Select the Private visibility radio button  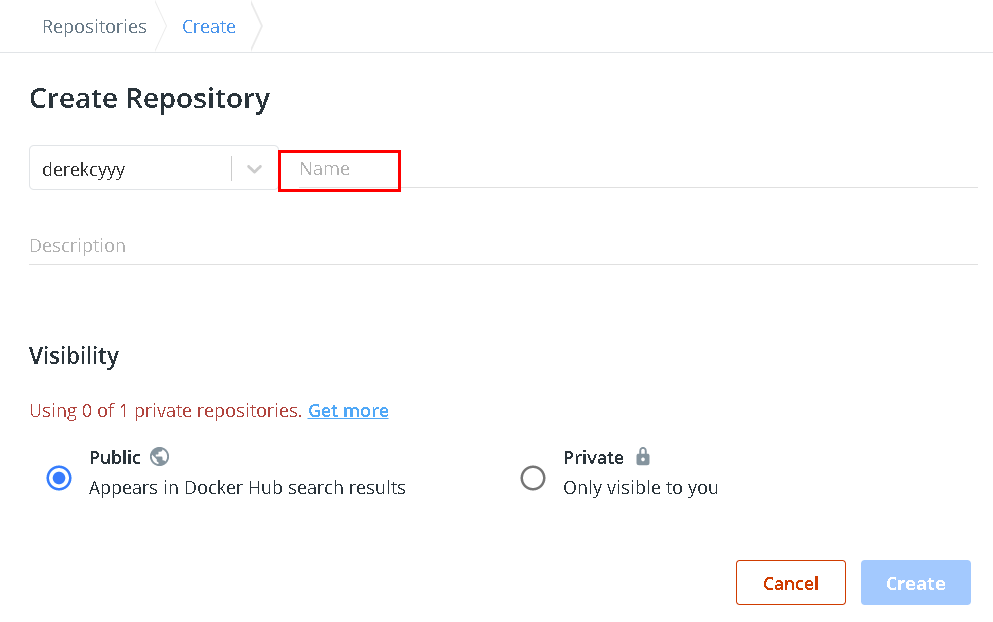click(x=533, y=478)
